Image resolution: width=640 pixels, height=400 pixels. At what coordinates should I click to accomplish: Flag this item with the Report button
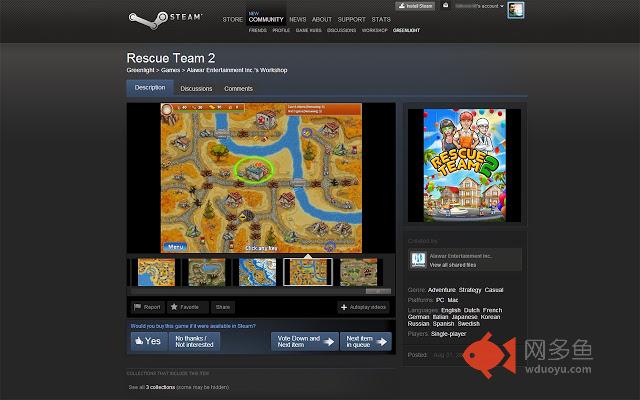point(146,307)
